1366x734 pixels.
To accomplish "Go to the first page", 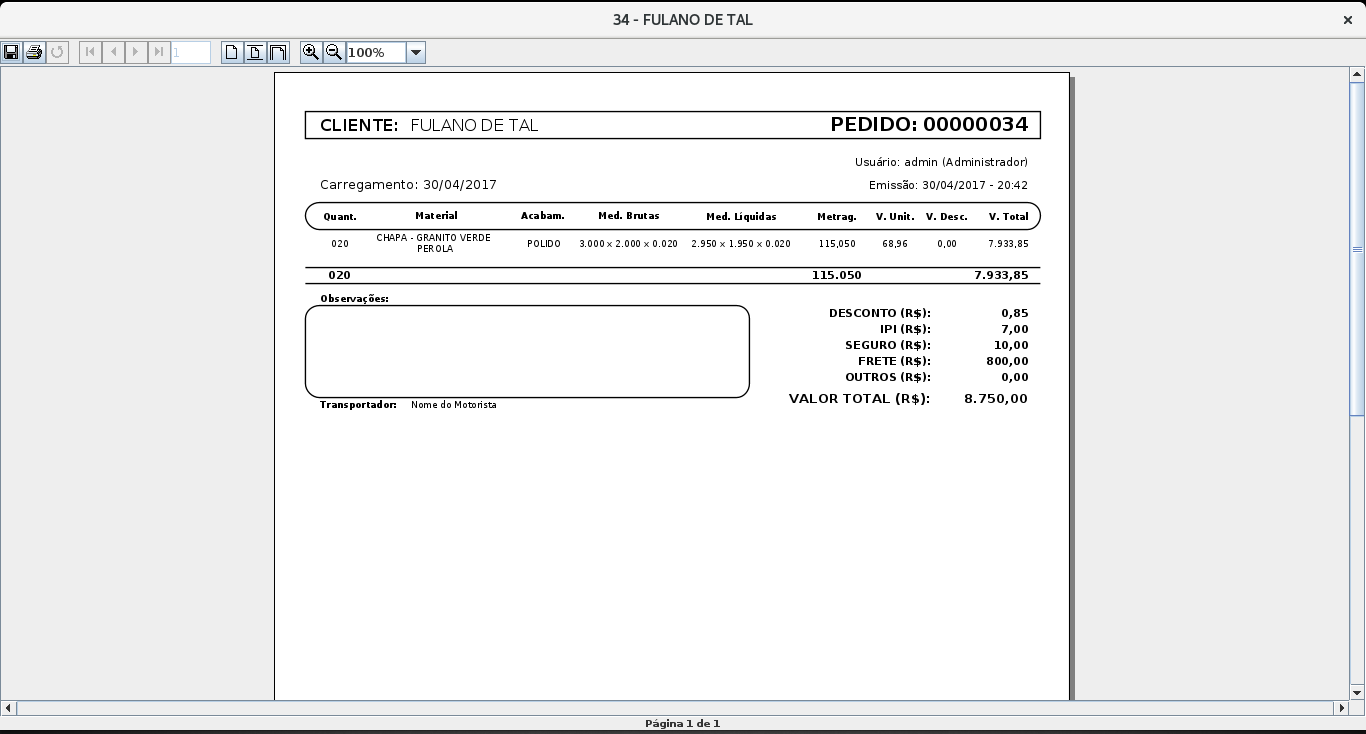I will click(90, 52).
